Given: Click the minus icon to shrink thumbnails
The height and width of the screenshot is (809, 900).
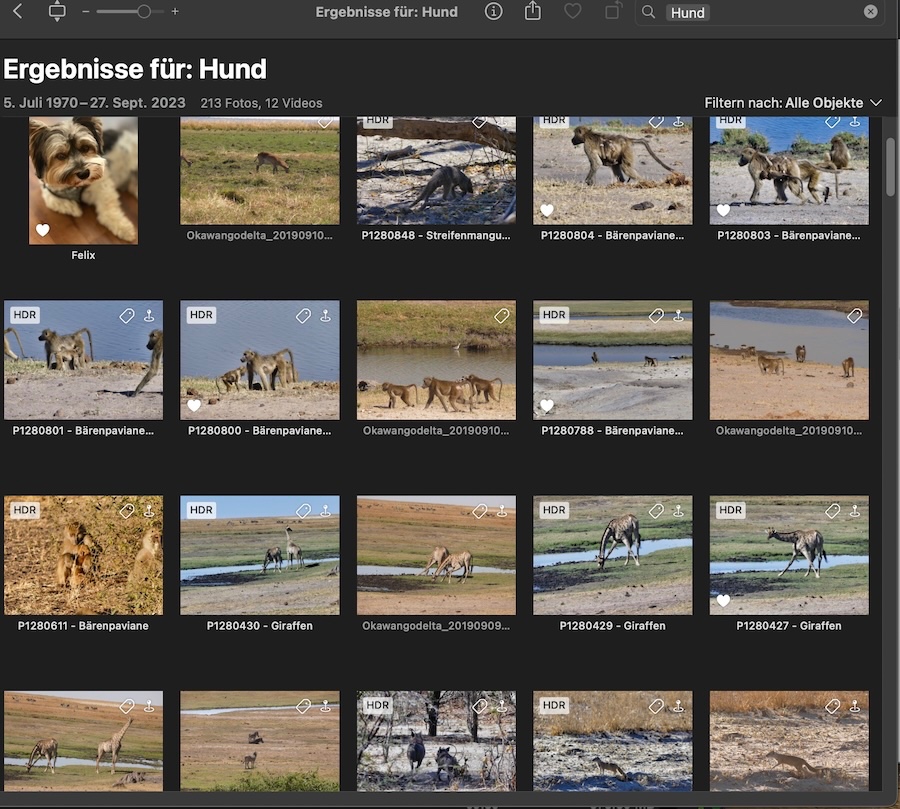Looking at the screenshot, I should [x=86, y=12].
